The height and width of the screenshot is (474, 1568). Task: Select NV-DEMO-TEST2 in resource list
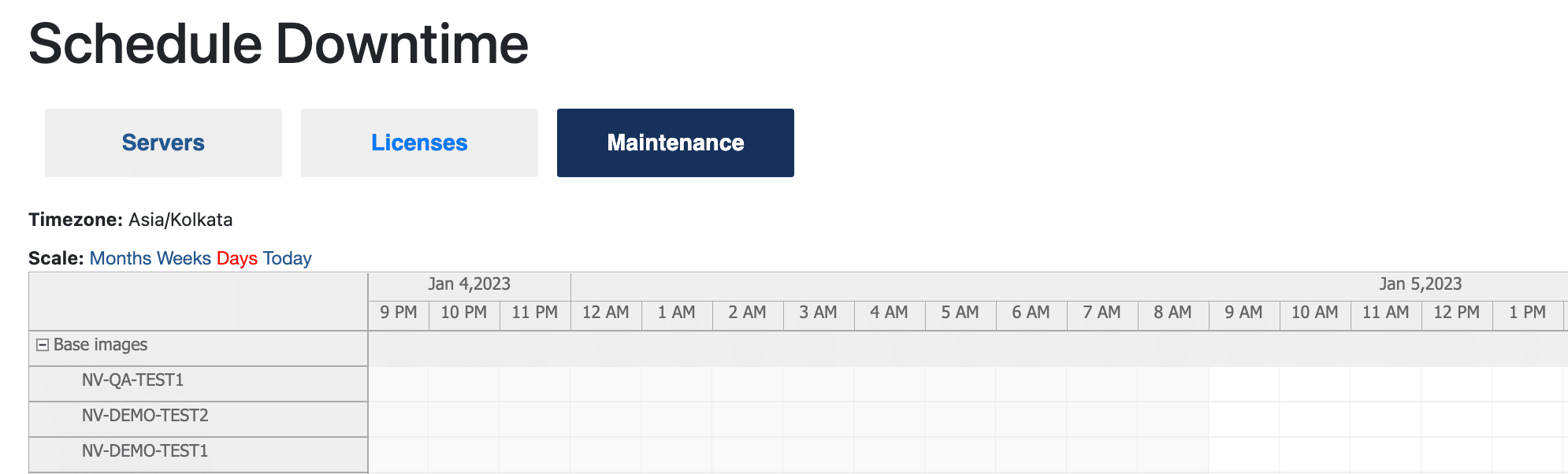[145, 416]
